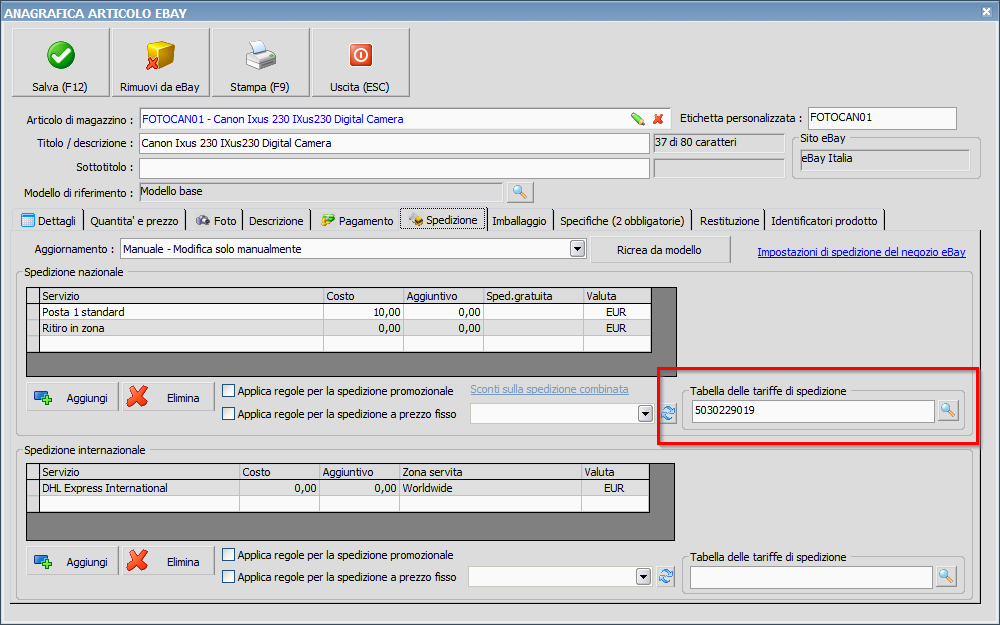Click the 'Worldwide' zona servita cell
This screenshot has height=625, width=1000.
click(490, 488)
